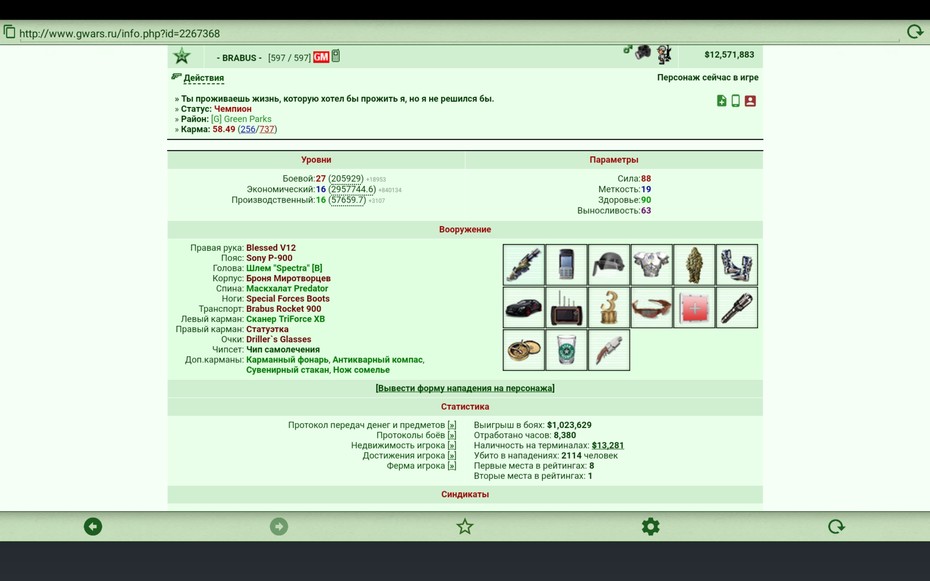
Task: Click Карманный фонарь item link
Action: 287,359
